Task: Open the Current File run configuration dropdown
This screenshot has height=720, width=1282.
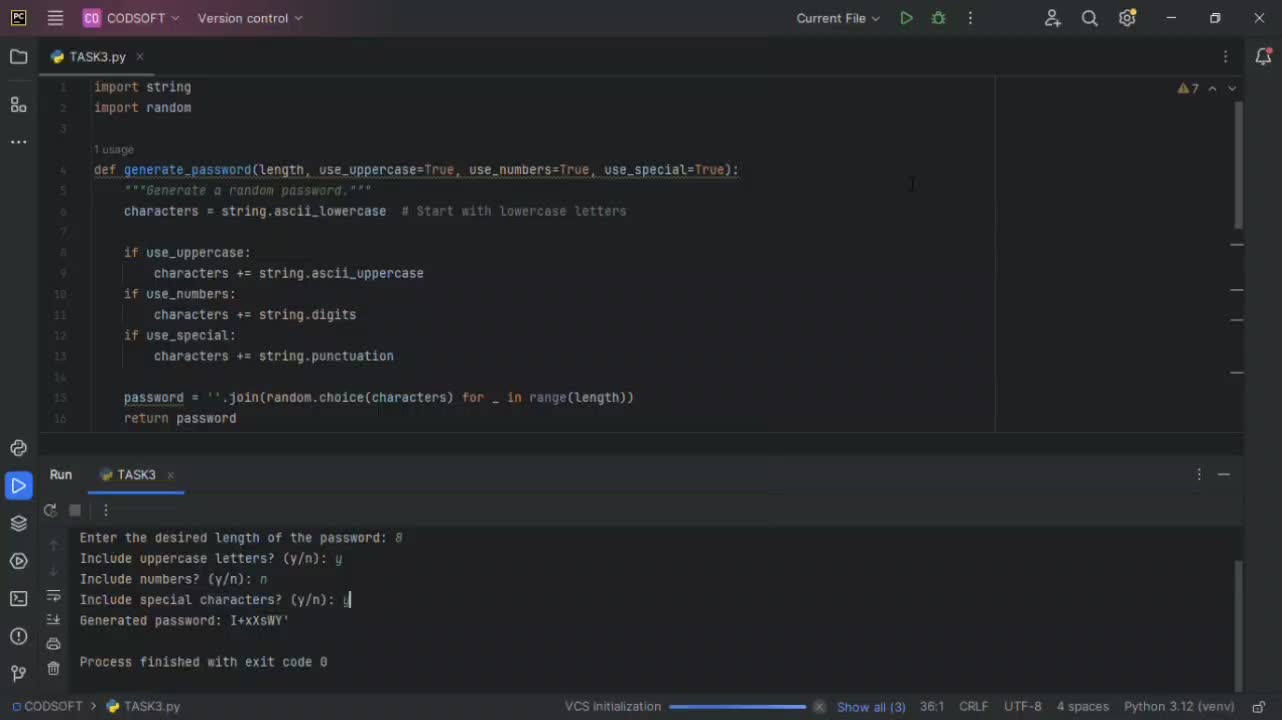Action: (x=838, y=18)
